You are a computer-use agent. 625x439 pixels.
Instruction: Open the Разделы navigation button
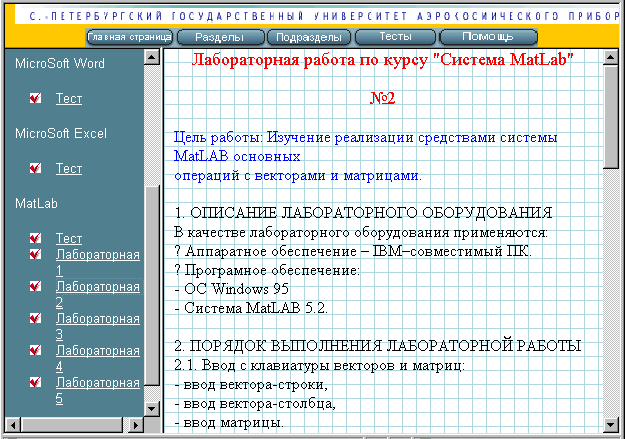click(220, 37)
